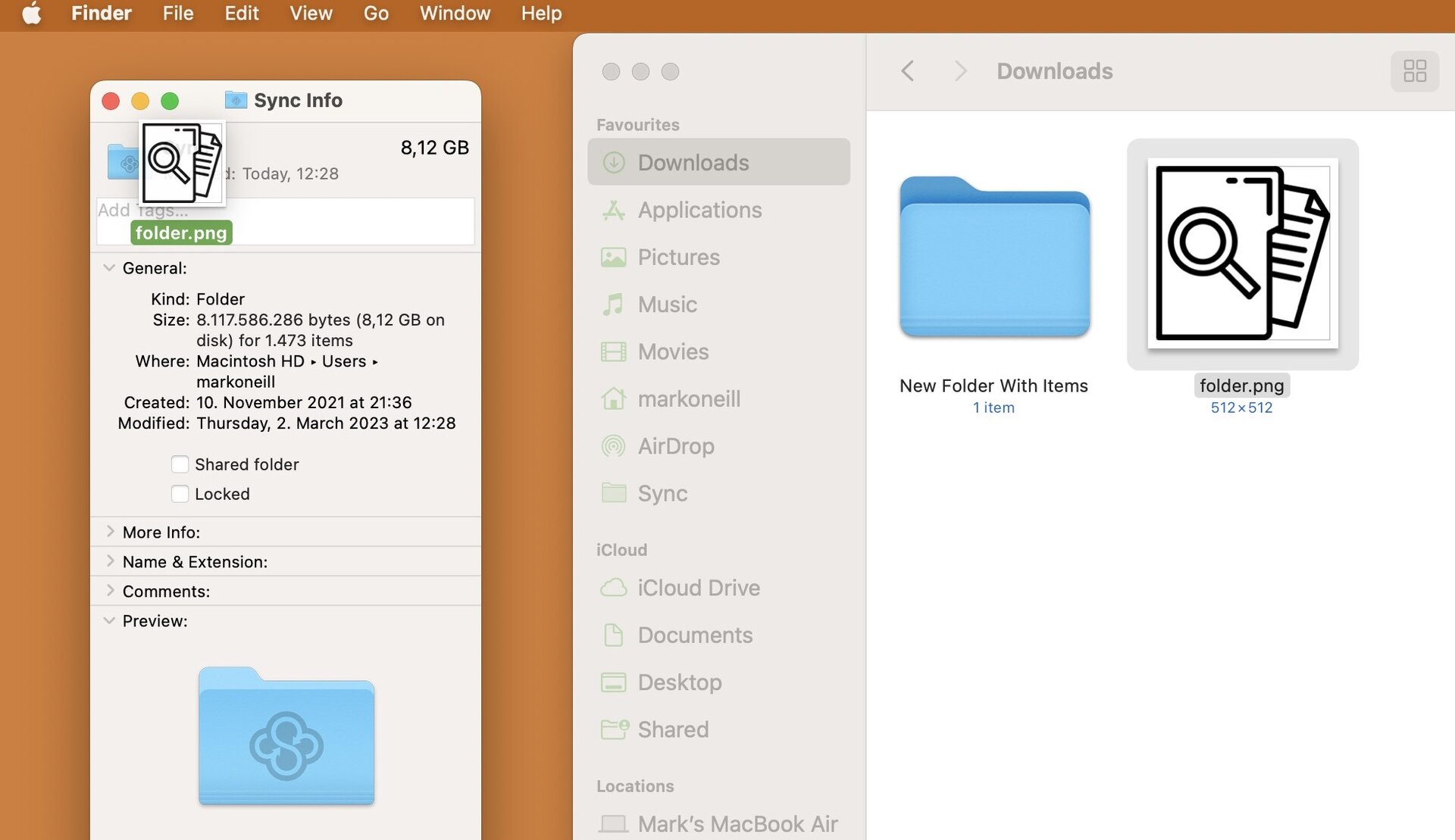Click the Sync folder sidebar icon
This screenshot has width=1455, height=840.
611,492
